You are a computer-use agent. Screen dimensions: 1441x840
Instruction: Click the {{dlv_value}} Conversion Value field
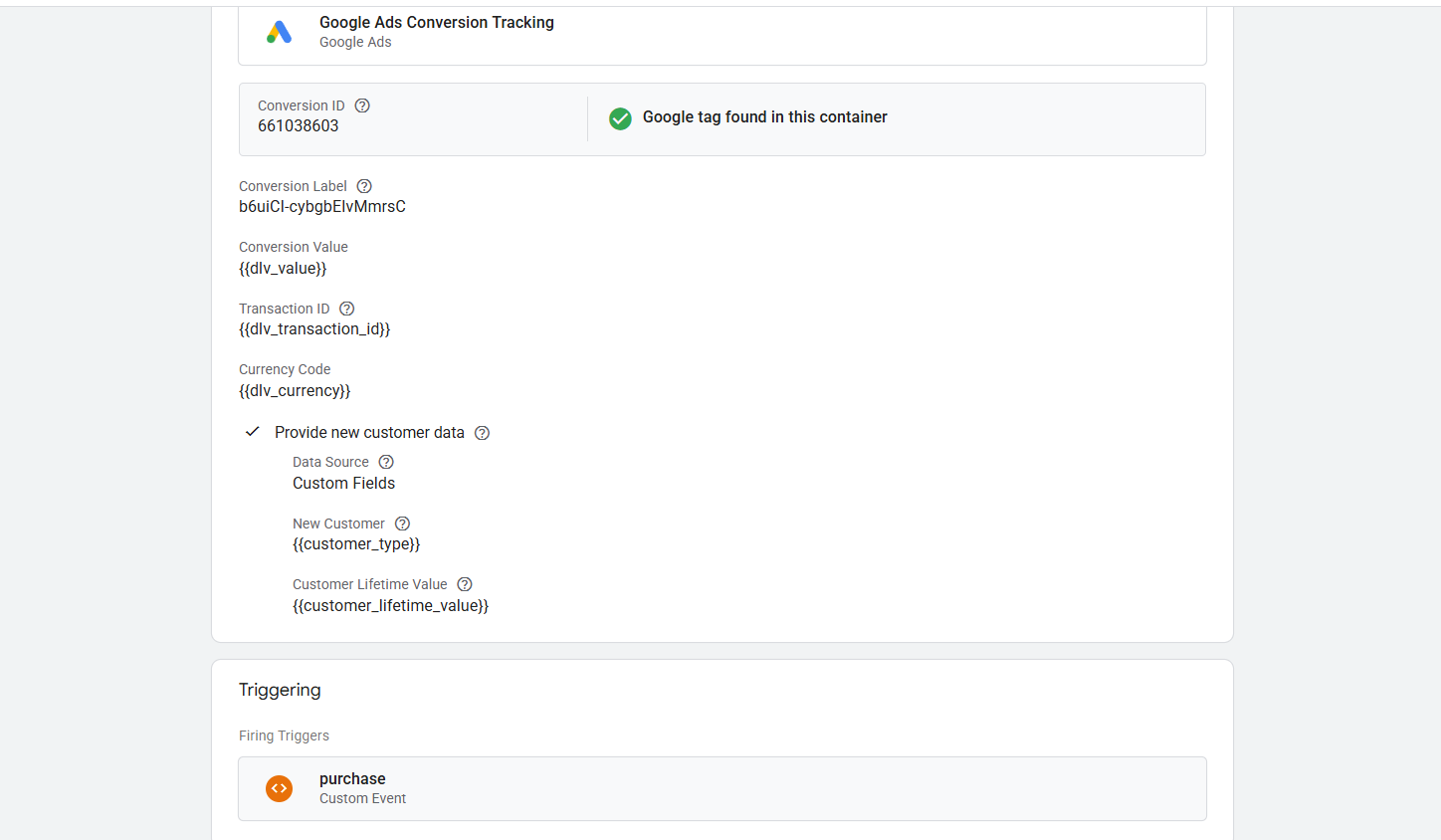(x=283, y=269)
